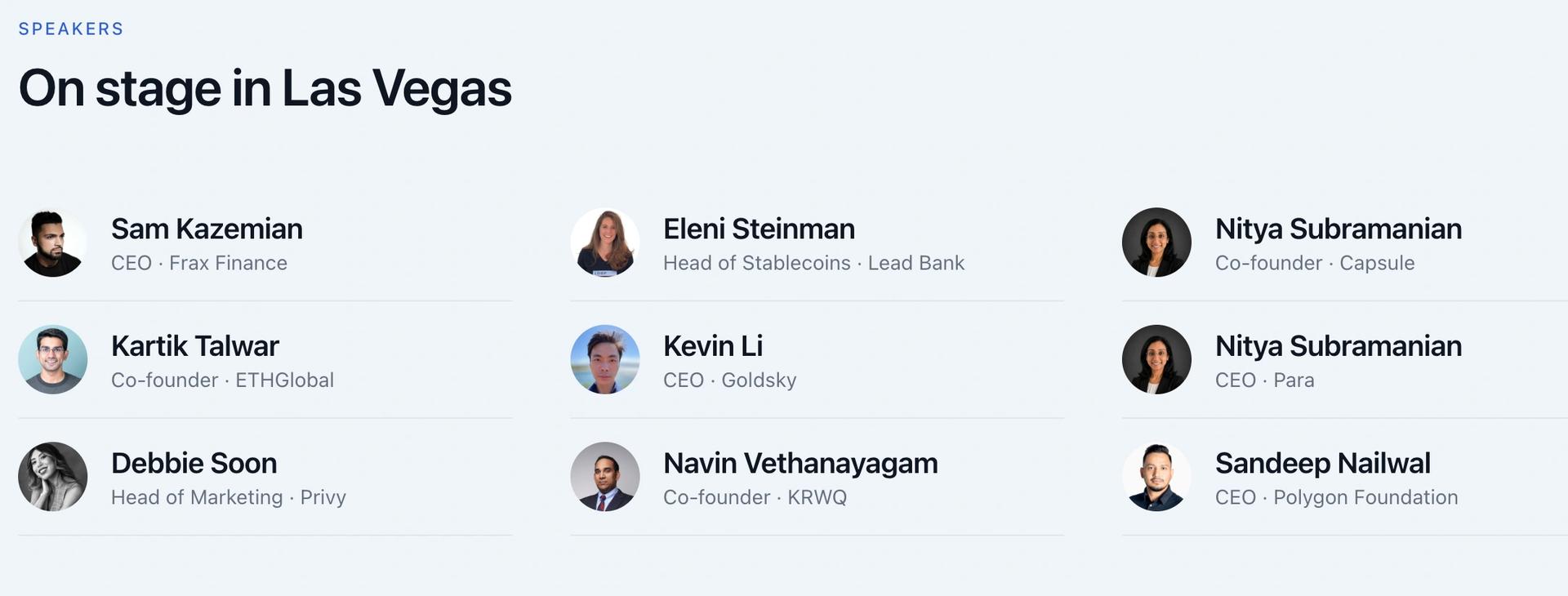This screenshot has height=596, width=1568.
Task: Click Eleni Steinman's profile picture
Action: tap(605, 242)
